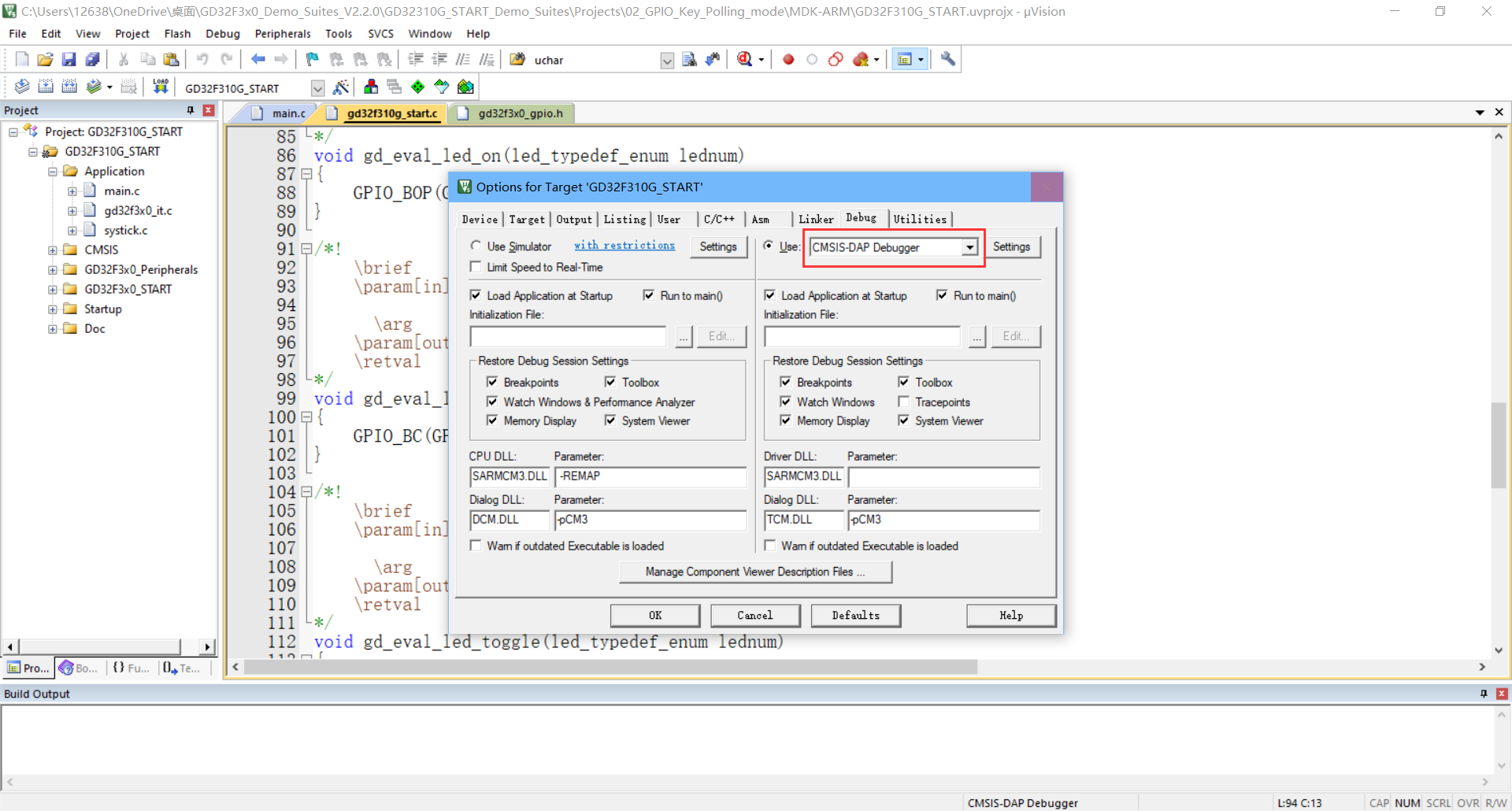This screenshot has width=1512, height=811.
Task: Select the Use debugger radio button
Action: 769,246
